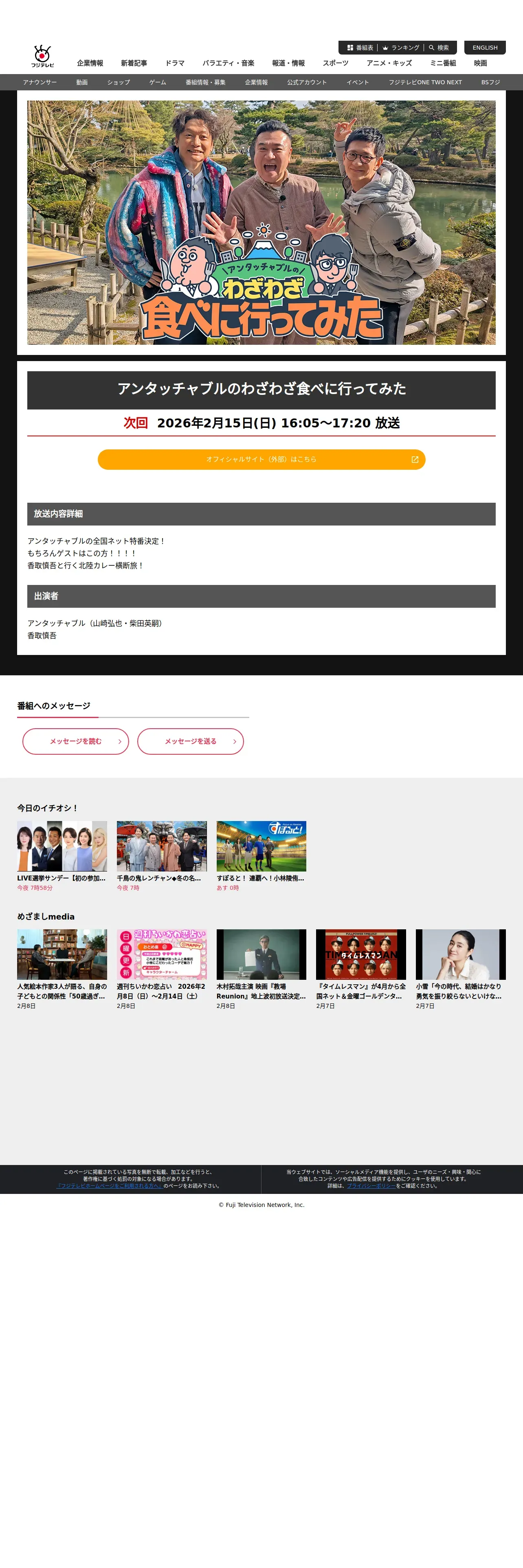
Task: Open 週刊ちいかわ恋占い article link
Action: pos(161,991)
